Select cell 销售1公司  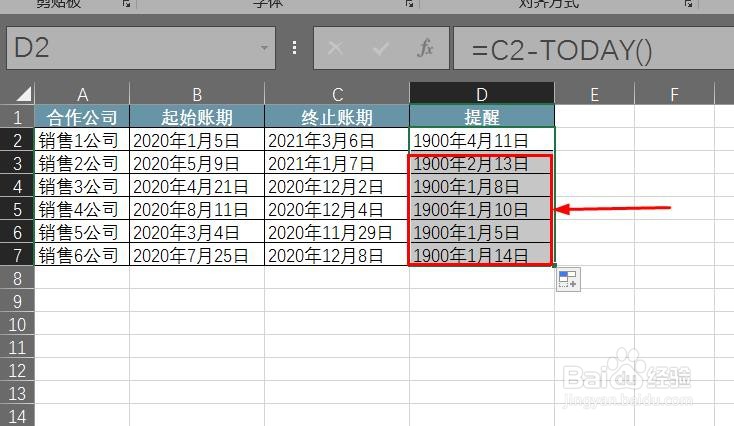(82, 140)
